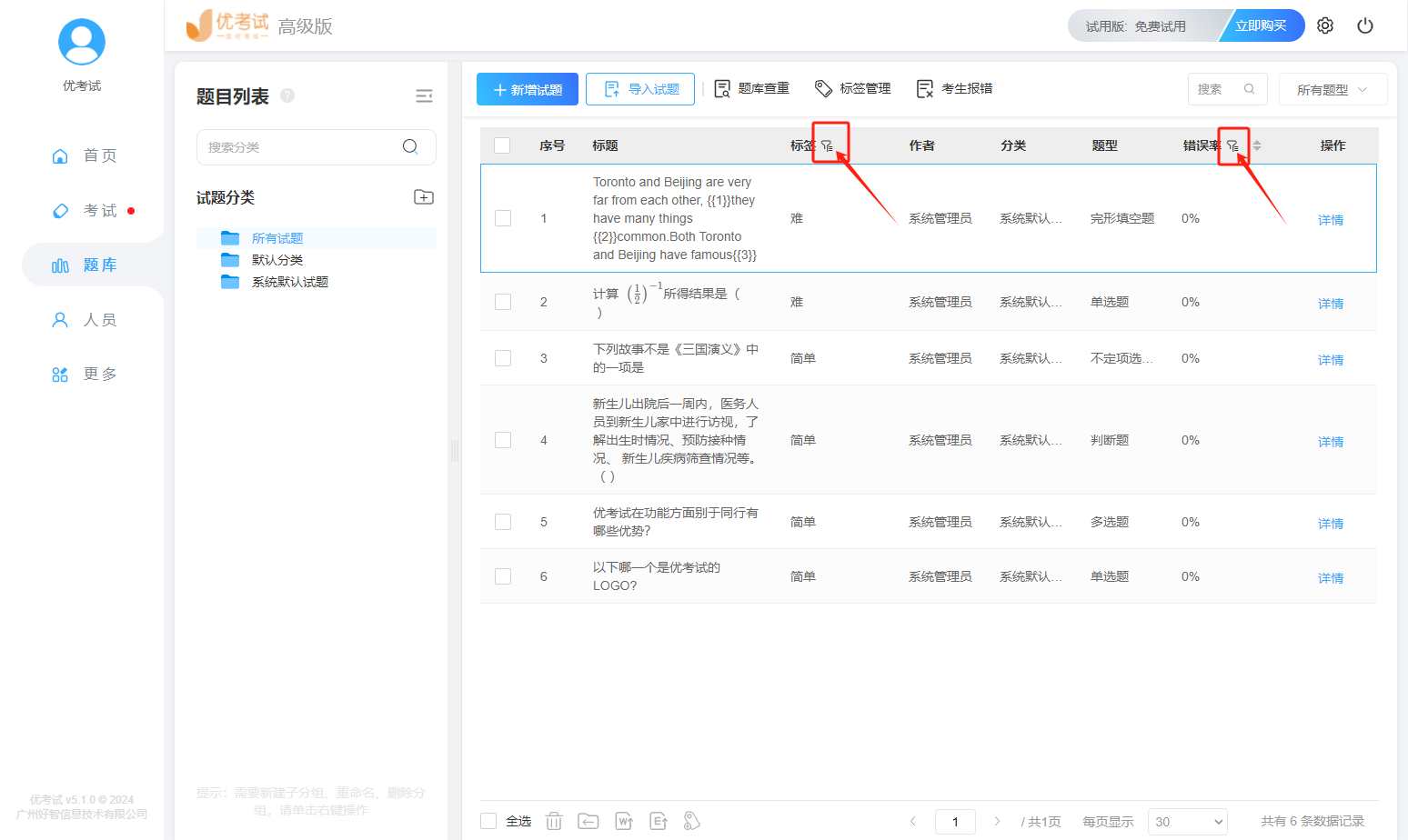Click the power logout icon
Image resolution: width=1408 pixels, height=840 pixels.
pos(1365,25)
